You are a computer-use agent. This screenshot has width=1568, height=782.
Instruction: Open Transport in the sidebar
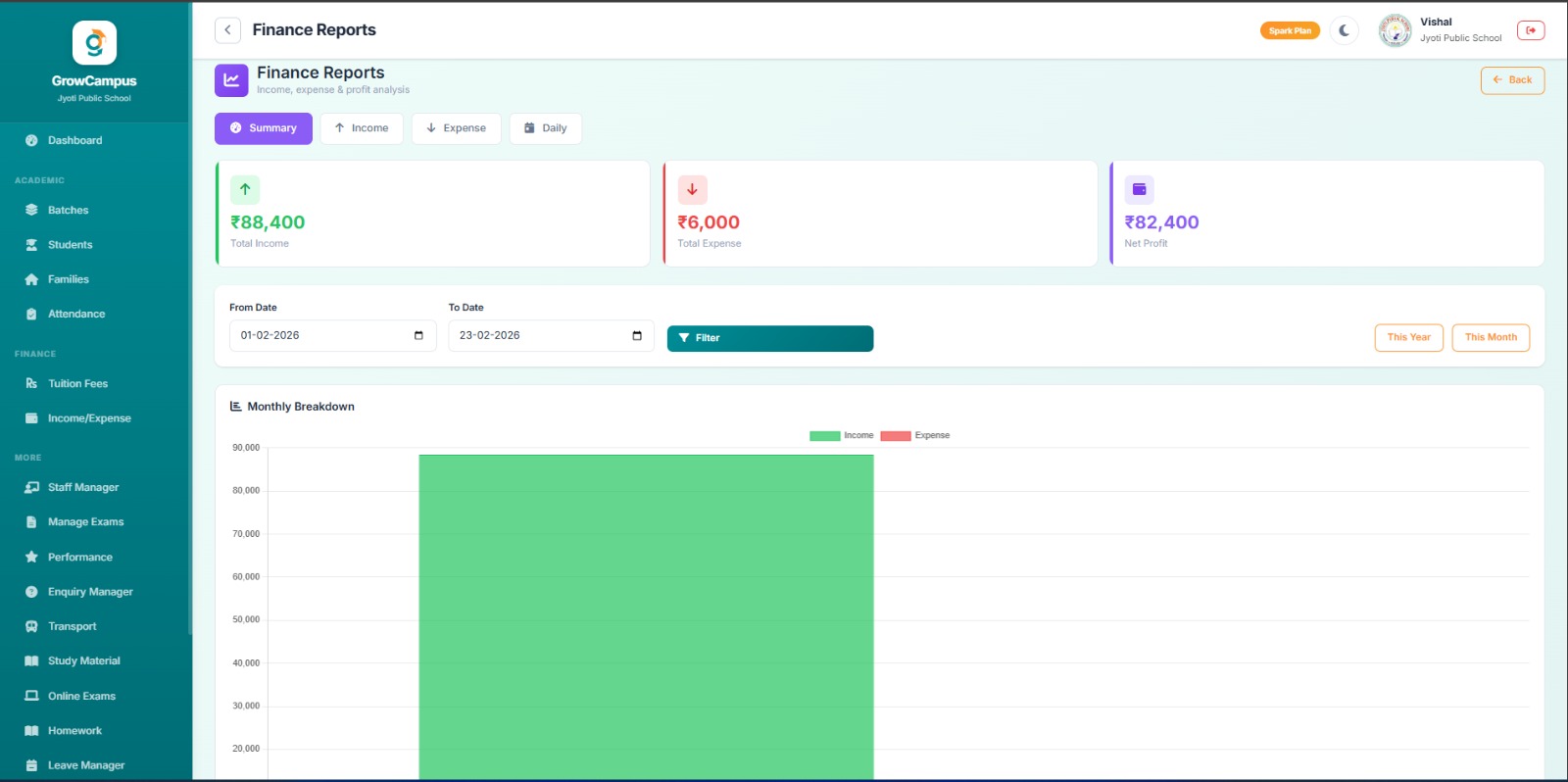pos(72,627)
